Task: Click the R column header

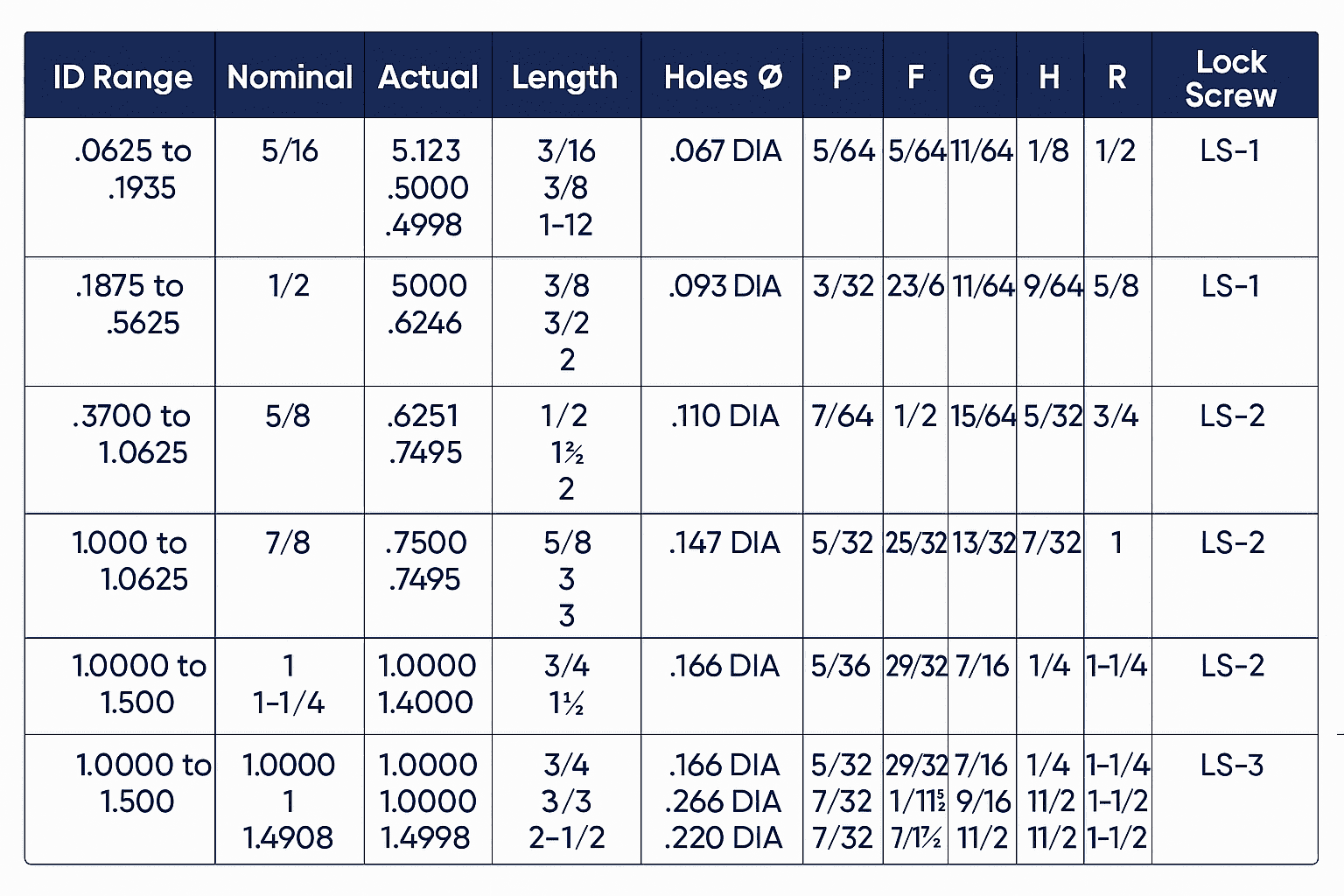Action: [x=1116, y=77]
